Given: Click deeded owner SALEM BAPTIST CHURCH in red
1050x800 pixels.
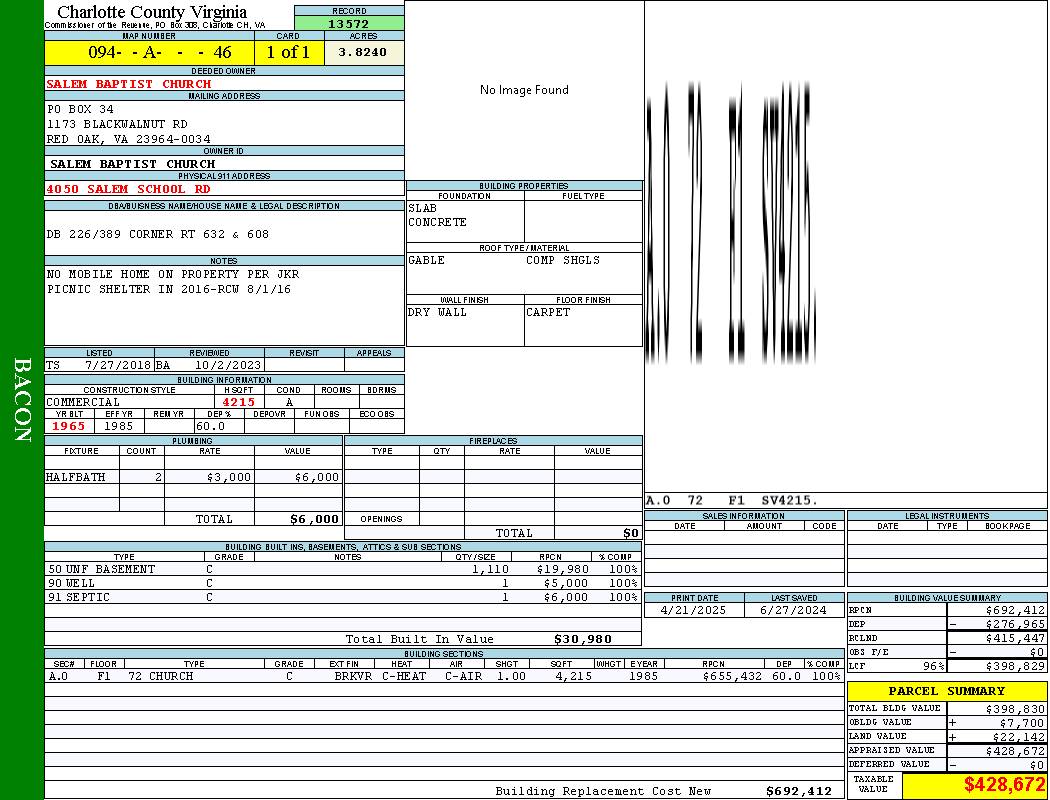Looking at the screenshot, I should pyautogui.click(x=129, y=84).
